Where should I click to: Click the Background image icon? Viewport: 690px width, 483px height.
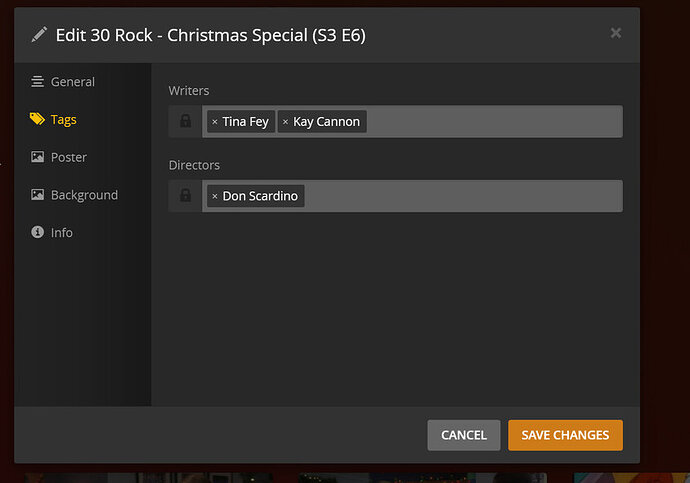(37, 195)
